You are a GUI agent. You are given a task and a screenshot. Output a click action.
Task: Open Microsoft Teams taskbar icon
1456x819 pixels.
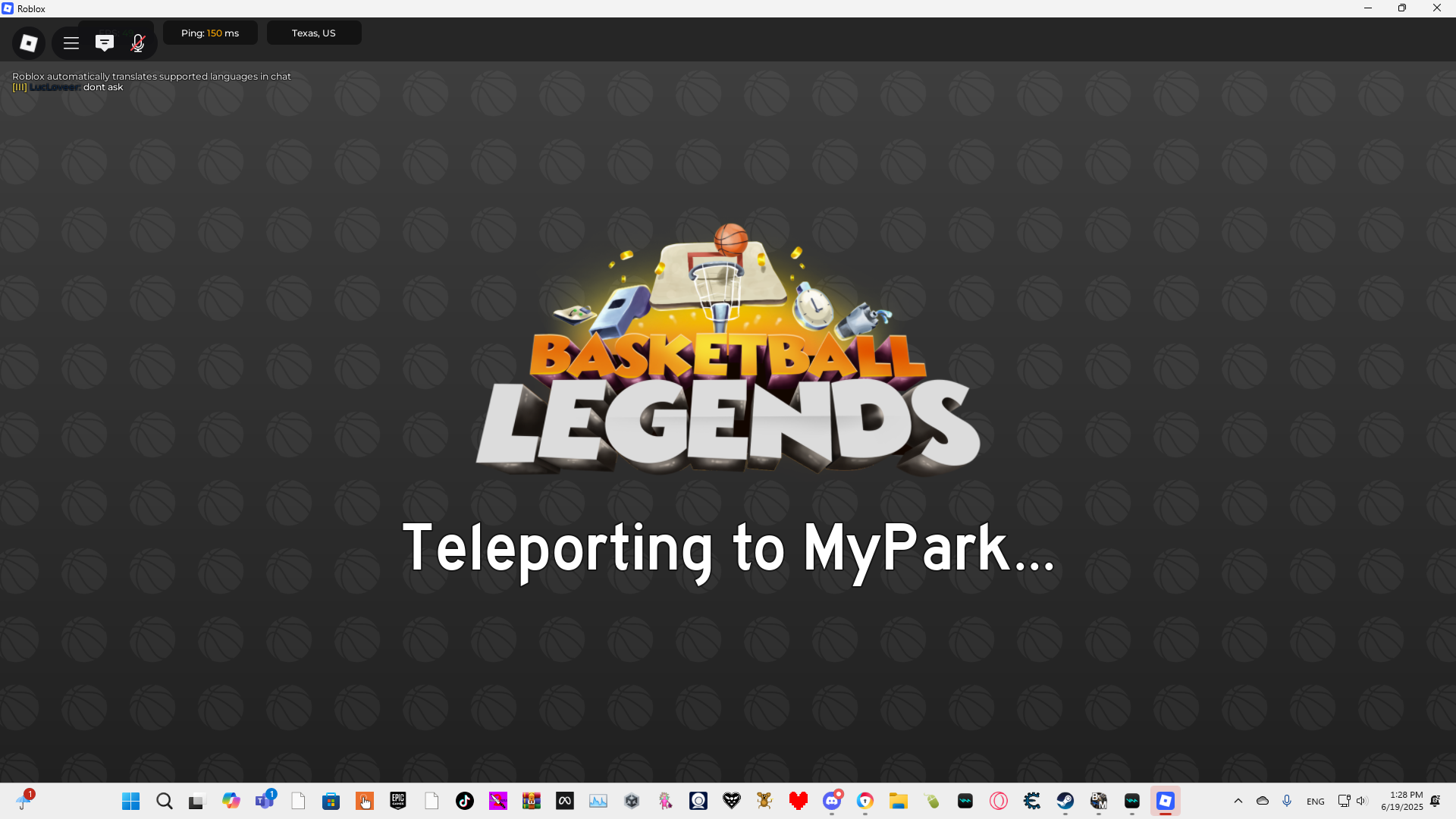tap(265, 801)
